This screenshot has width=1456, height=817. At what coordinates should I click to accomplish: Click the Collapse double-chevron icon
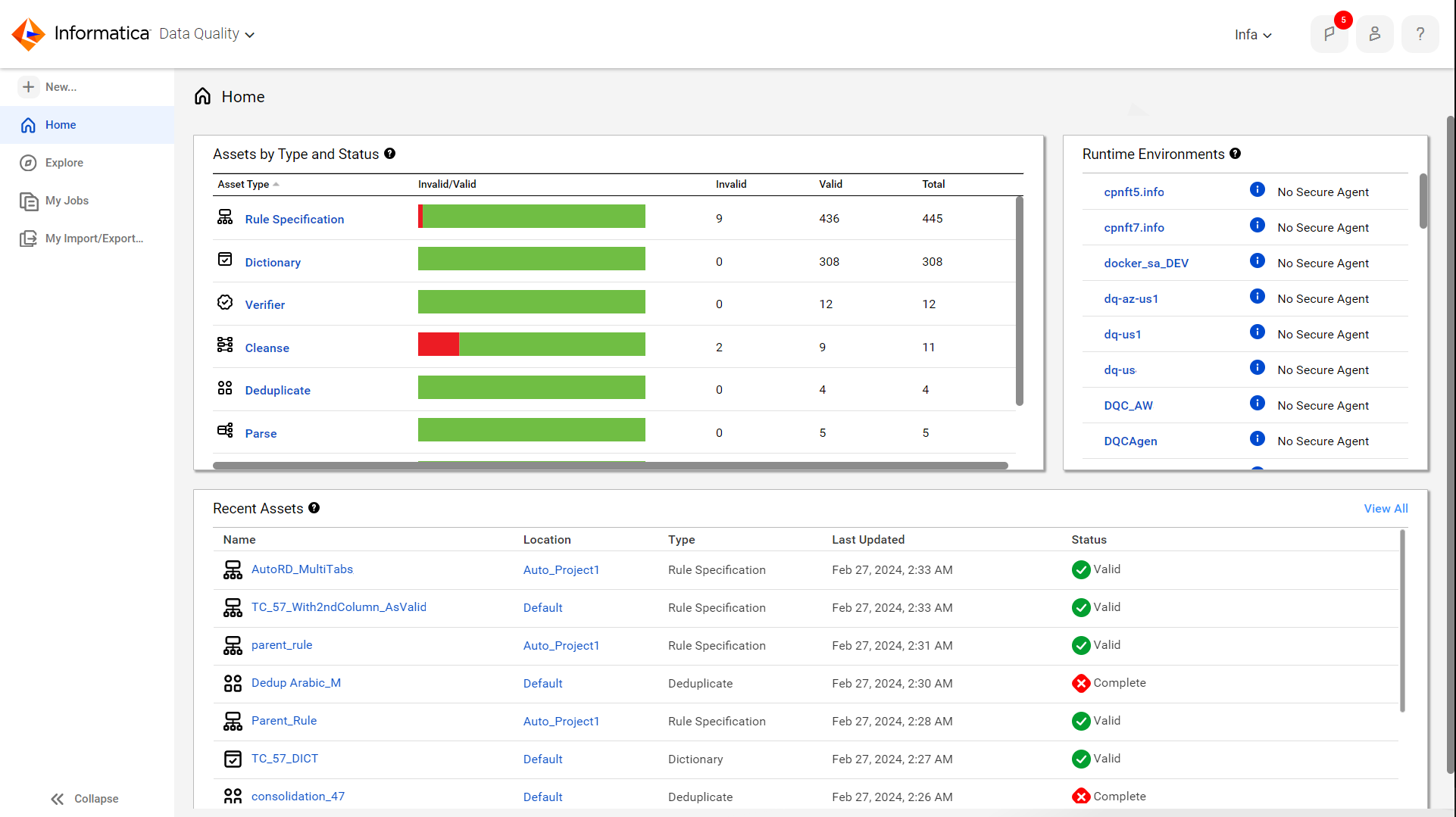click(58, 799)
